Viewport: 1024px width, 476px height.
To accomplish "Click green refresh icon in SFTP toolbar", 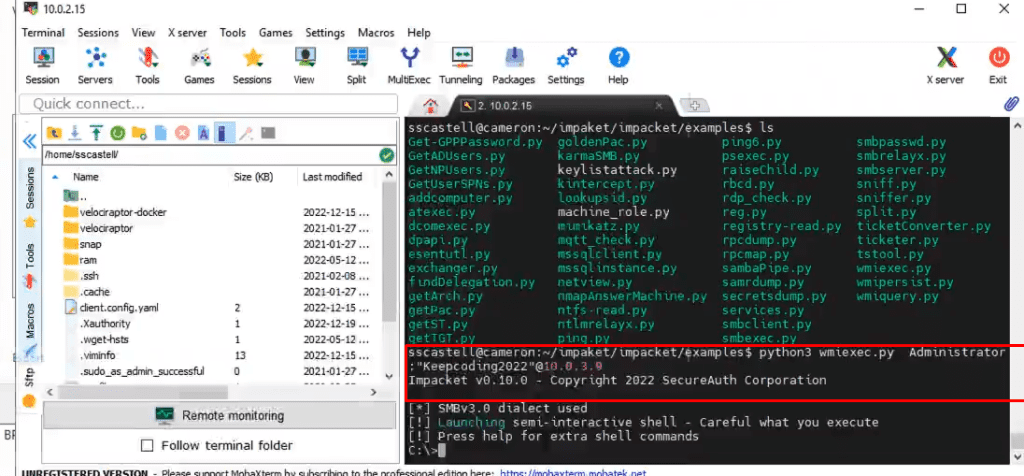I will tap(118, 133).
